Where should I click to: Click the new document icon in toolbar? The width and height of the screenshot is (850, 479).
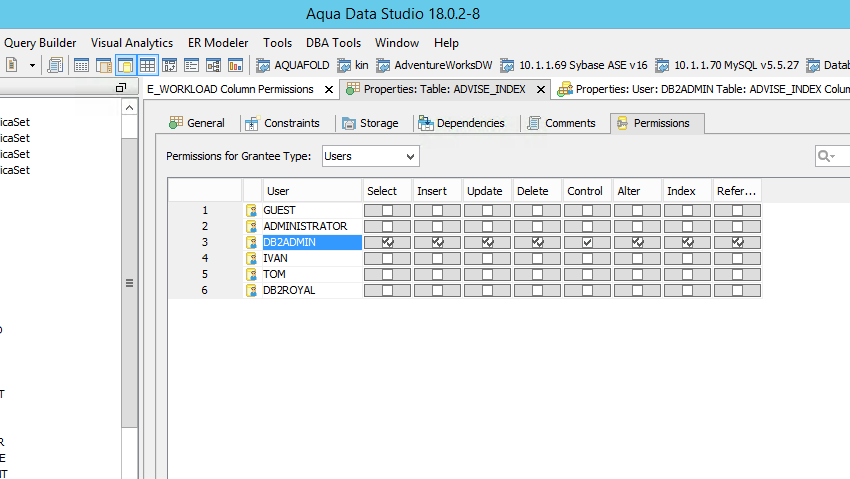11,66
